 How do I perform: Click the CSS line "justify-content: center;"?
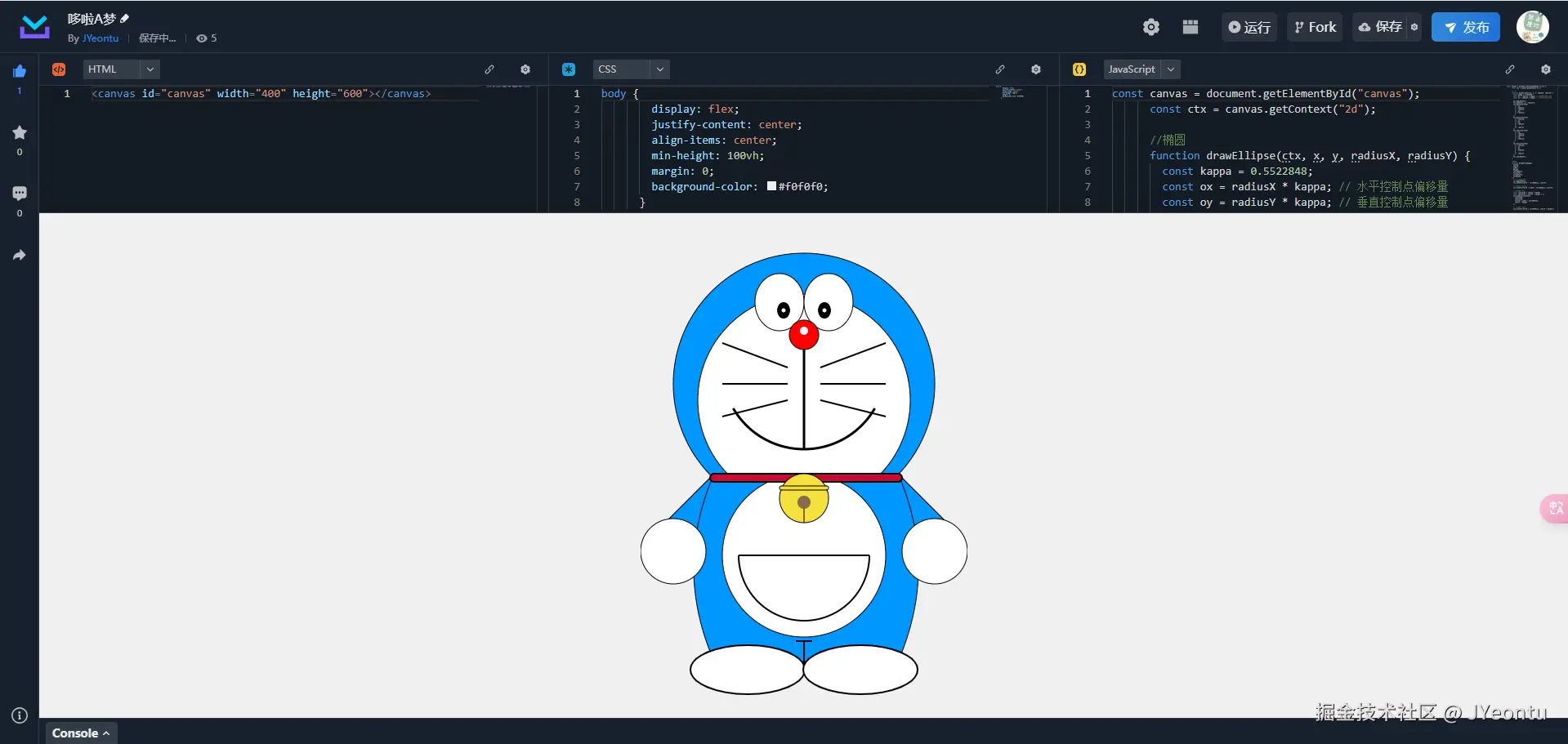(x=726, y=125)
